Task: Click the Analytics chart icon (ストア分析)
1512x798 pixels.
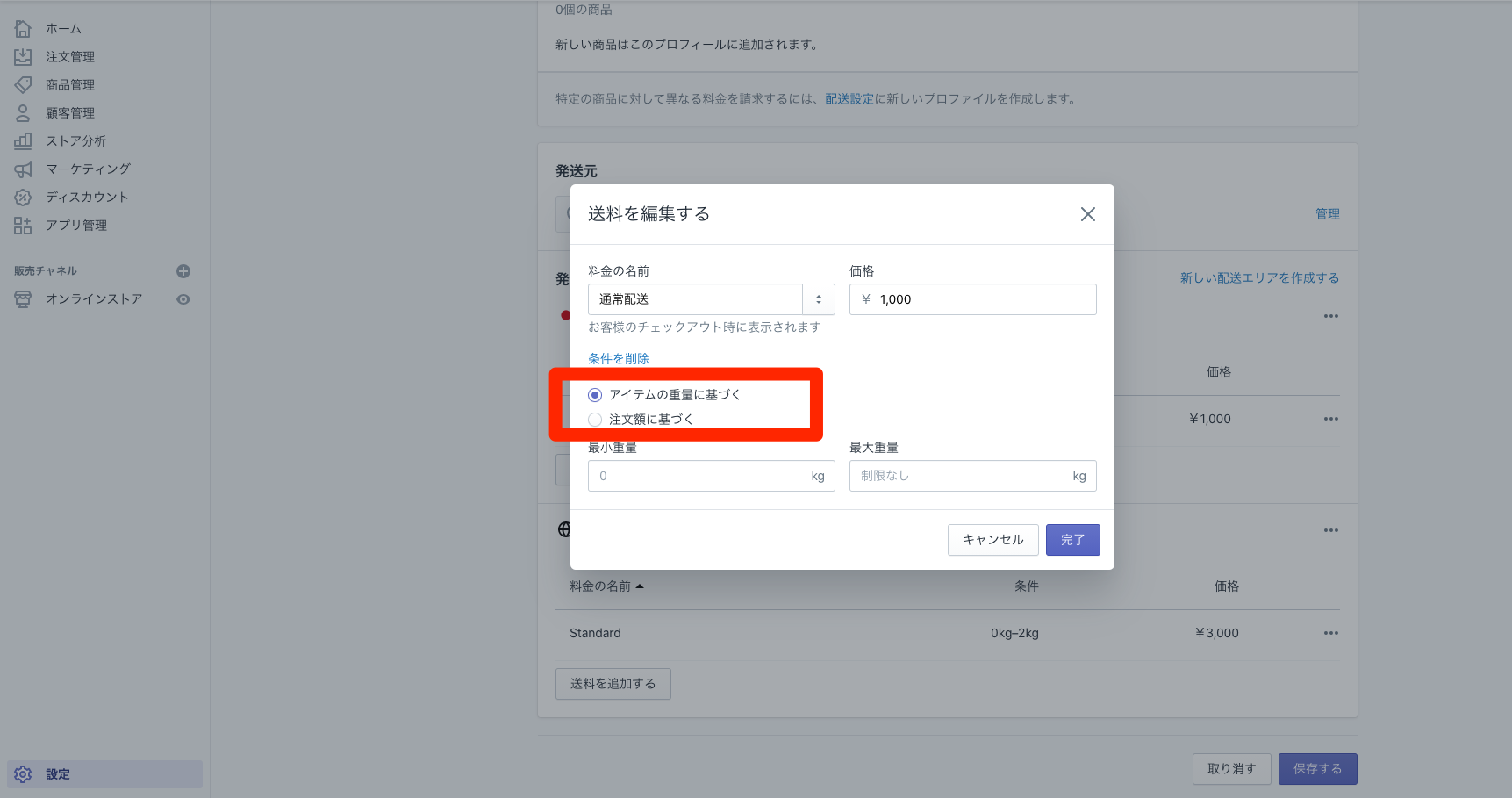Action: point(23,141)
